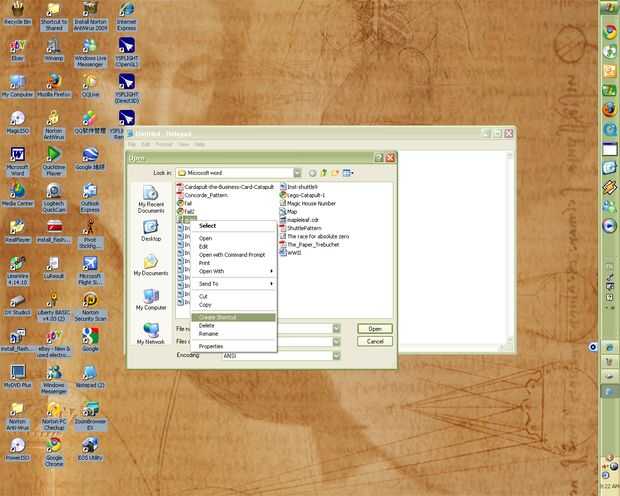
Task: Select the file Cardapult-the-Business-Card-Catapult
Action: pyautogui.click(x=225, y=187)
